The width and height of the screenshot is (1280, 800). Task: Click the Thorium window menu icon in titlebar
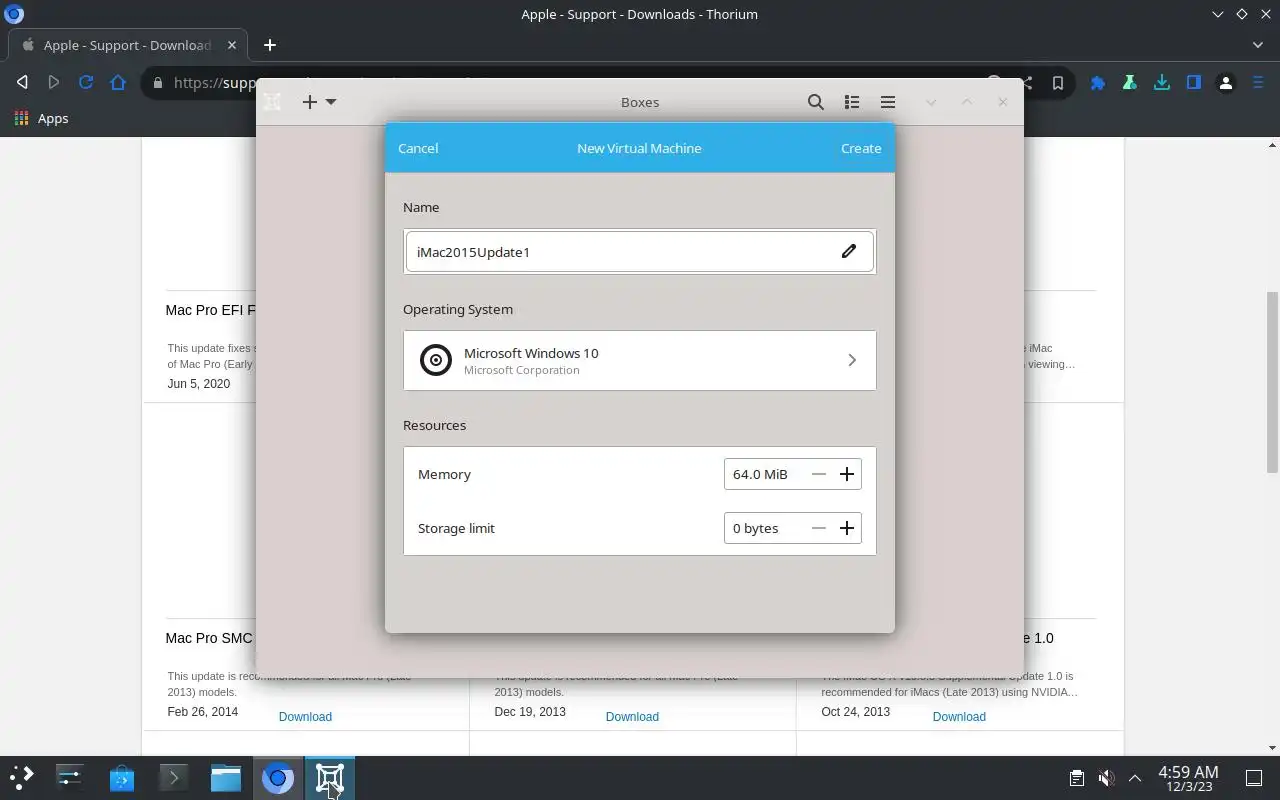(x=14, y=14)
